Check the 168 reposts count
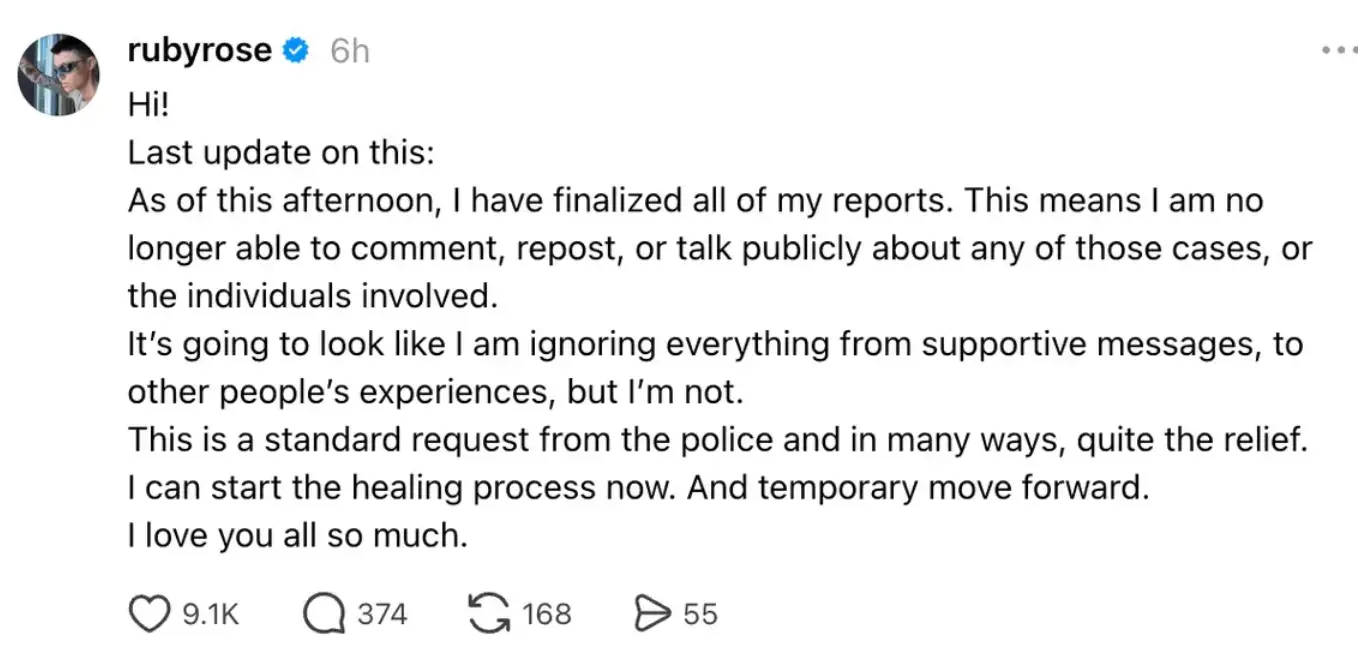This screenshot has height=664, width=1358. 546,613
